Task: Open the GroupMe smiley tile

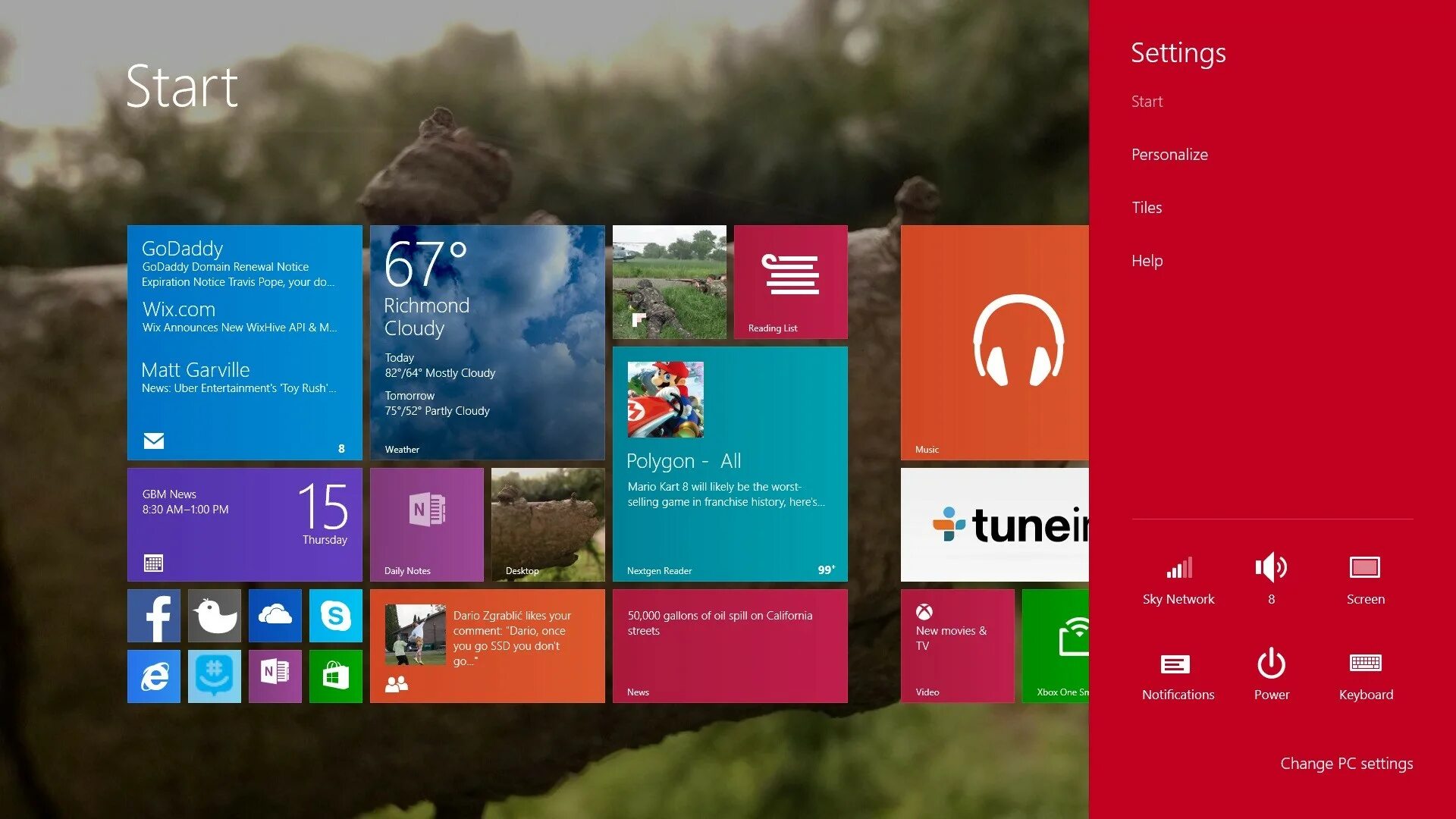Action: (x=215, y=676)
